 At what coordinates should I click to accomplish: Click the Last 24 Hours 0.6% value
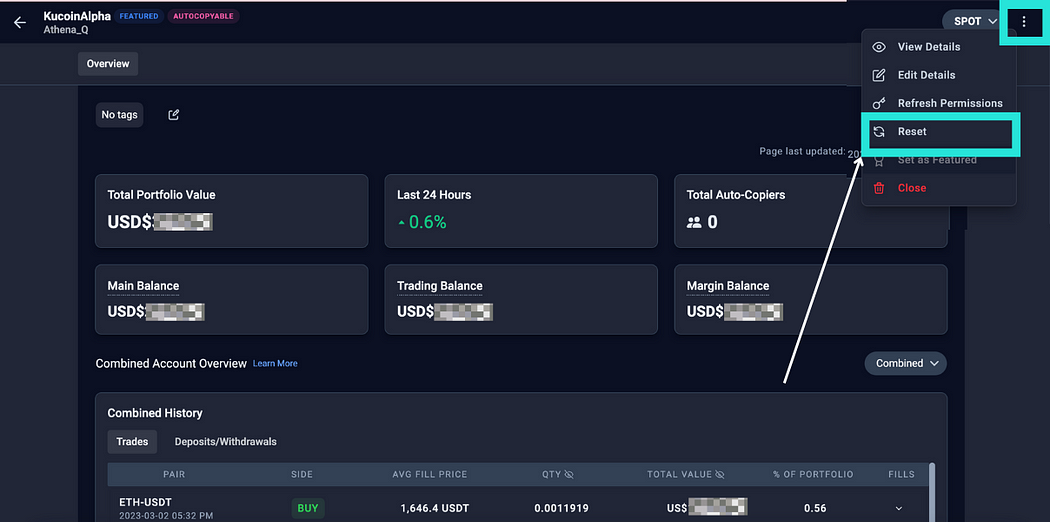click(422, 222)
